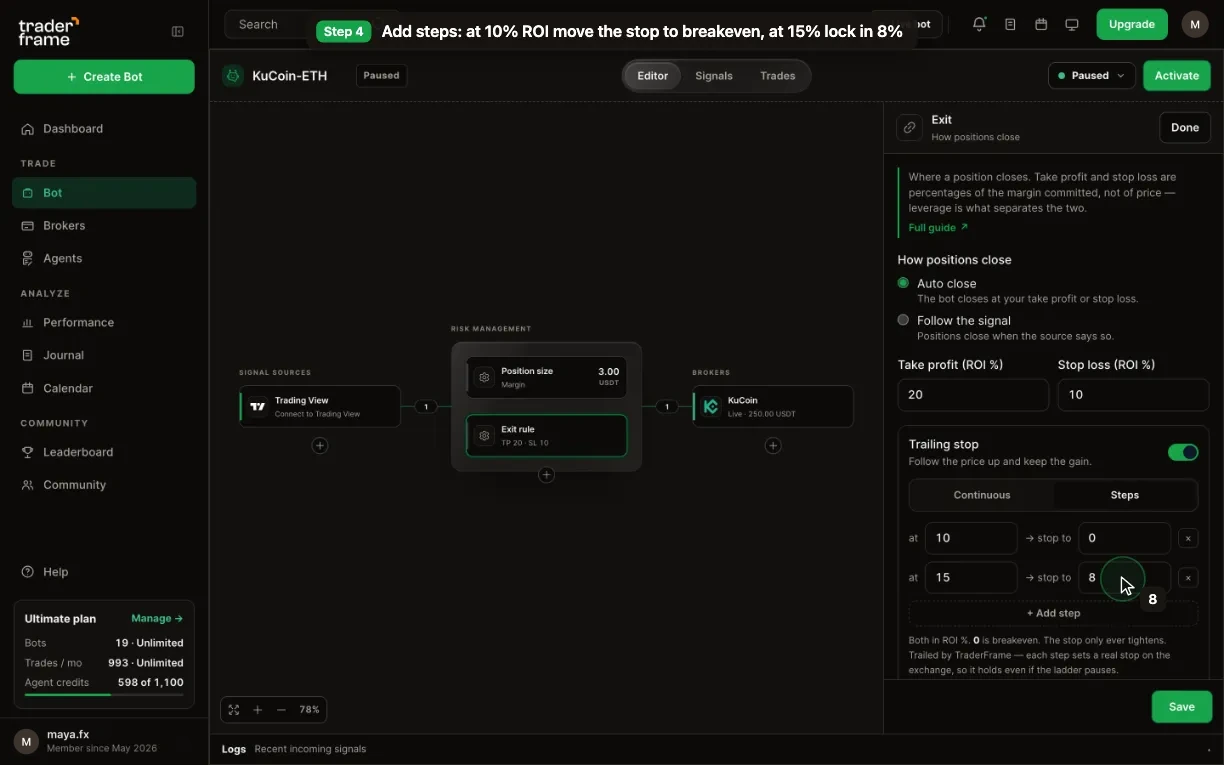
Task: Open Performance analytics in sidebar
Action: (x=104, y=322)
